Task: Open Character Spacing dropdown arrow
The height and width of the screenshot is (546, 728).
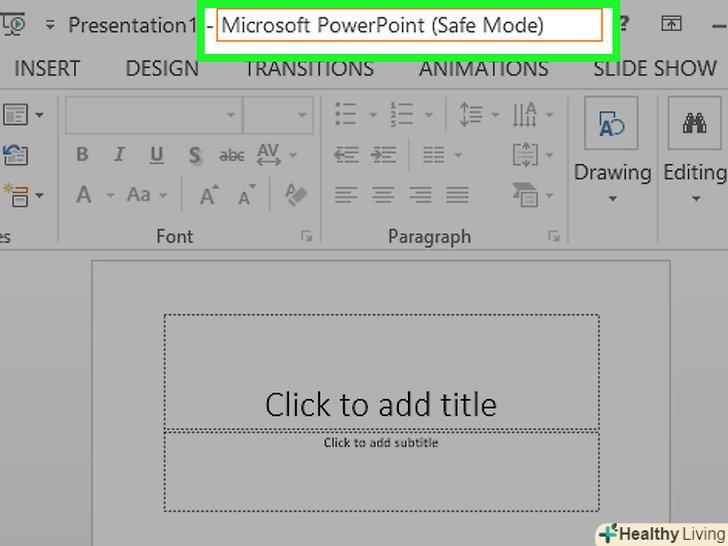Action: [293, 155]
